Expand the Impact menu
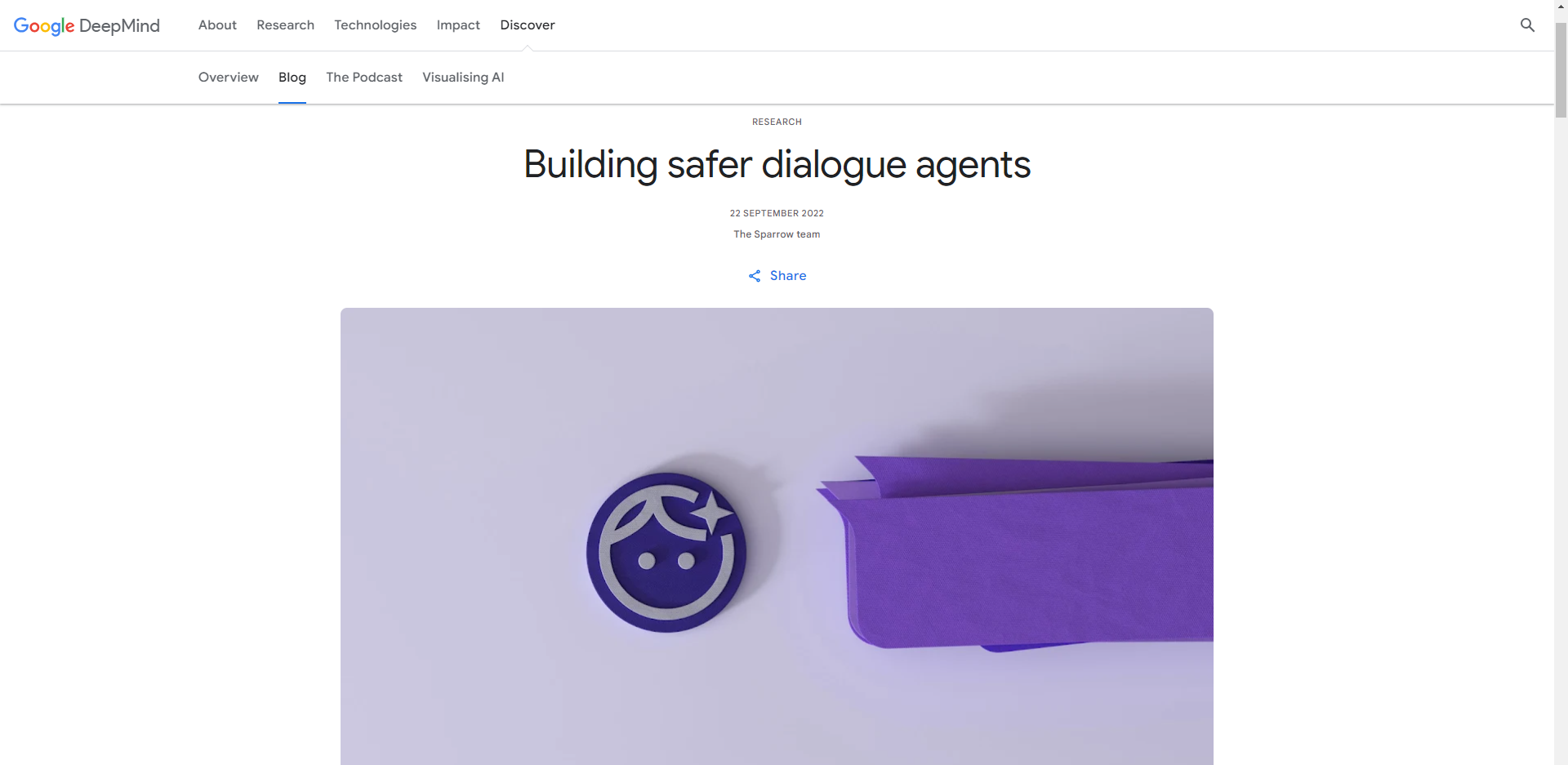The width and height of the screenshot is (1568, 765). [458, 25]
